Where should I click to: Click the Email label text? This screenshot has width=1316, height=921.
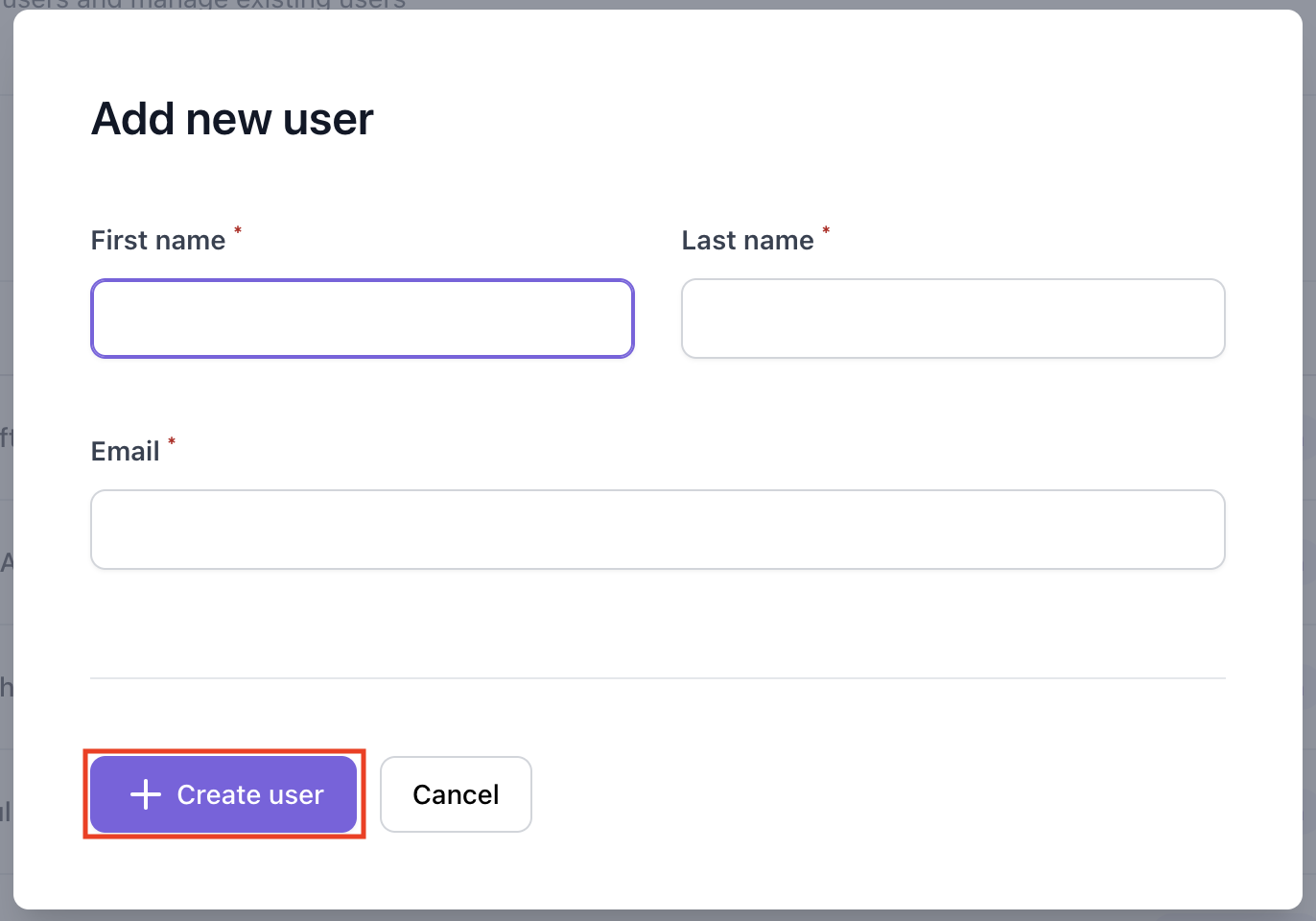click(x=125, y=451)
